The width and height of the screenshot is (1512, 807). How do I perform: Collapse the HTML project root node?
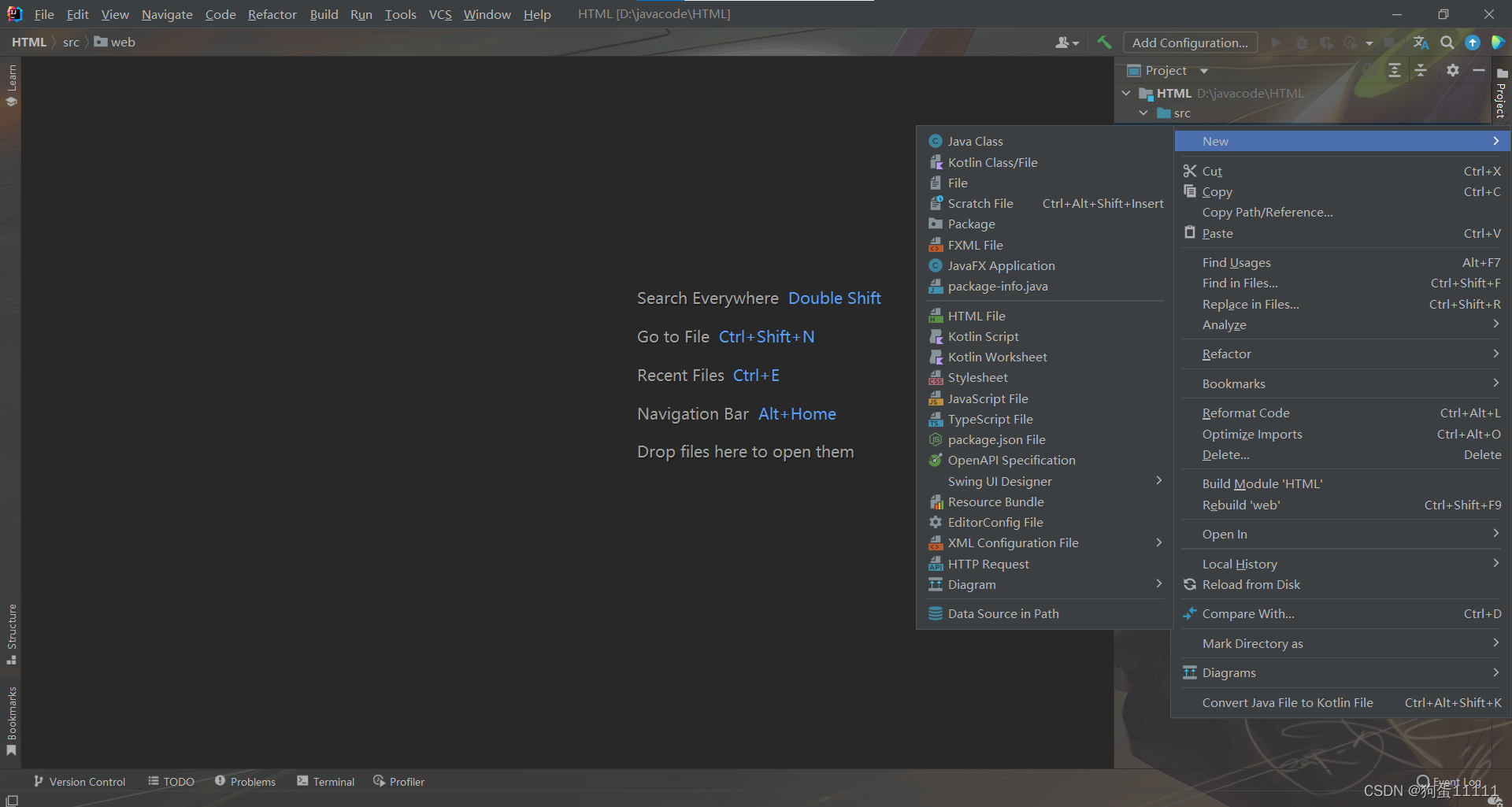click(1126, 93)
